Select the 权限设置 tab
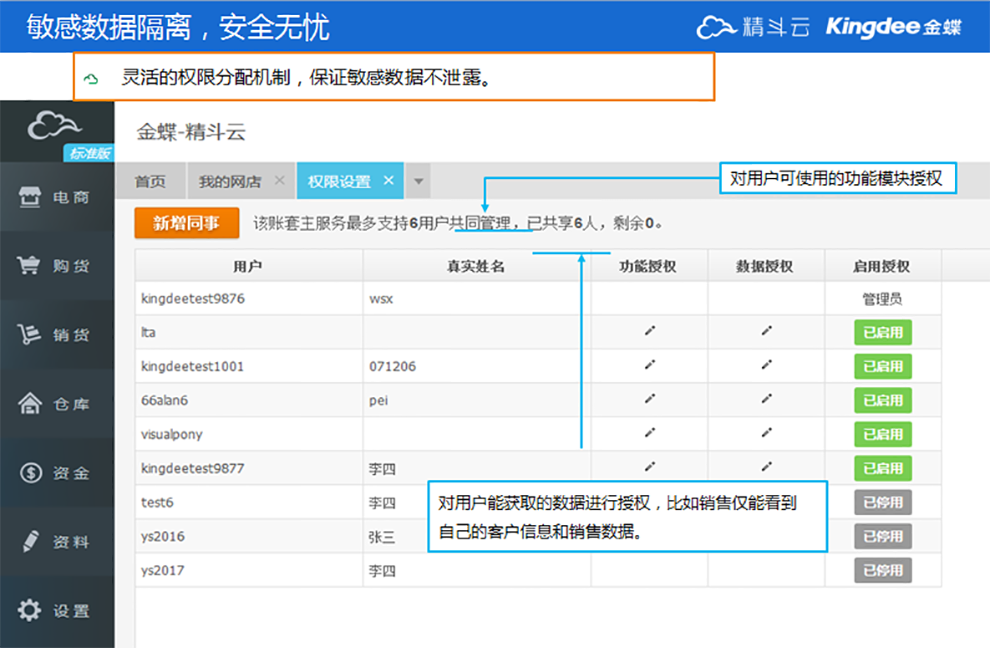The width and height of the screenshot is (990, 648). point(339,182)
